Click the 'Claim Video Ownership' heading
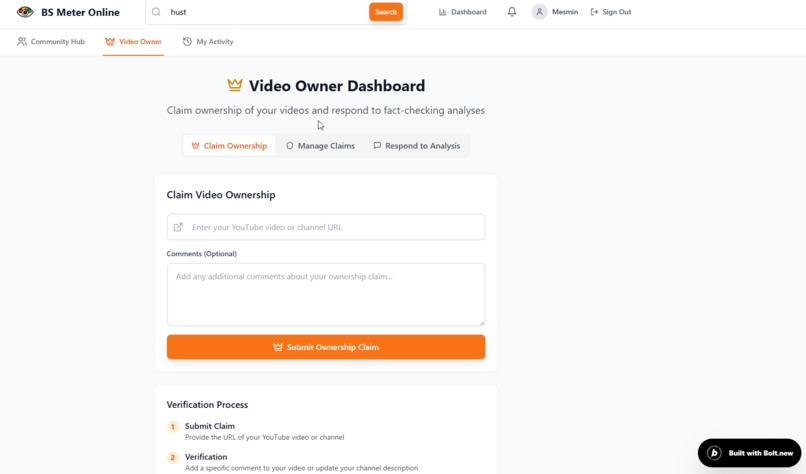This screenshot has height=474, width=806. [x=221, y=195]
